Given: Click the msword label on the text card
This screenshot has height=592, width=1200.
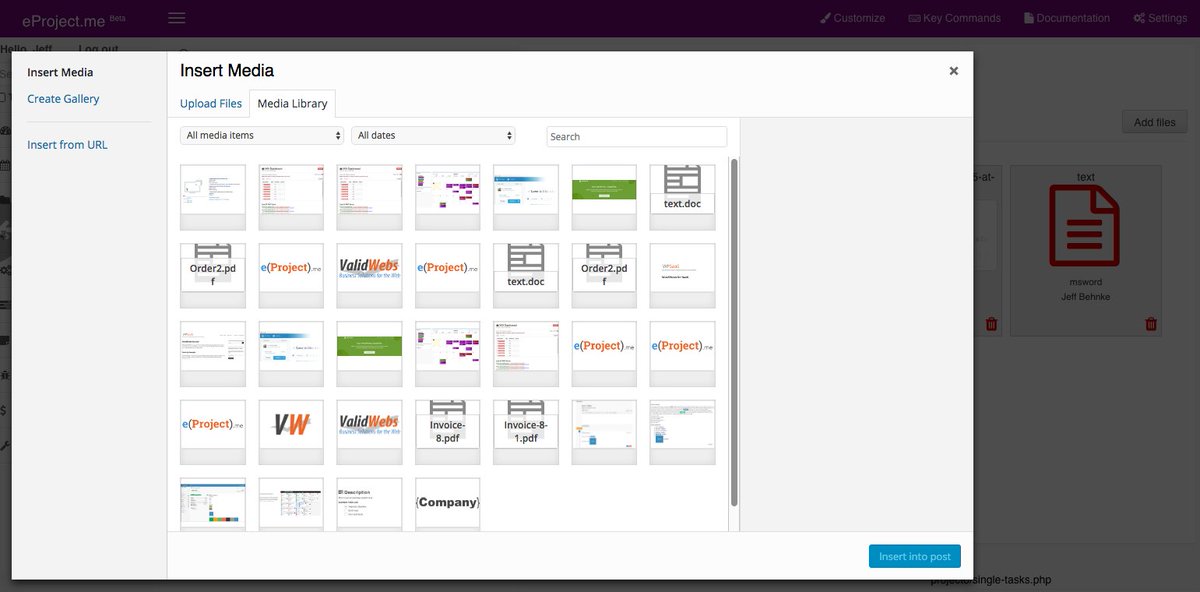Looking at the screenshot, I should pos(1085,282).
